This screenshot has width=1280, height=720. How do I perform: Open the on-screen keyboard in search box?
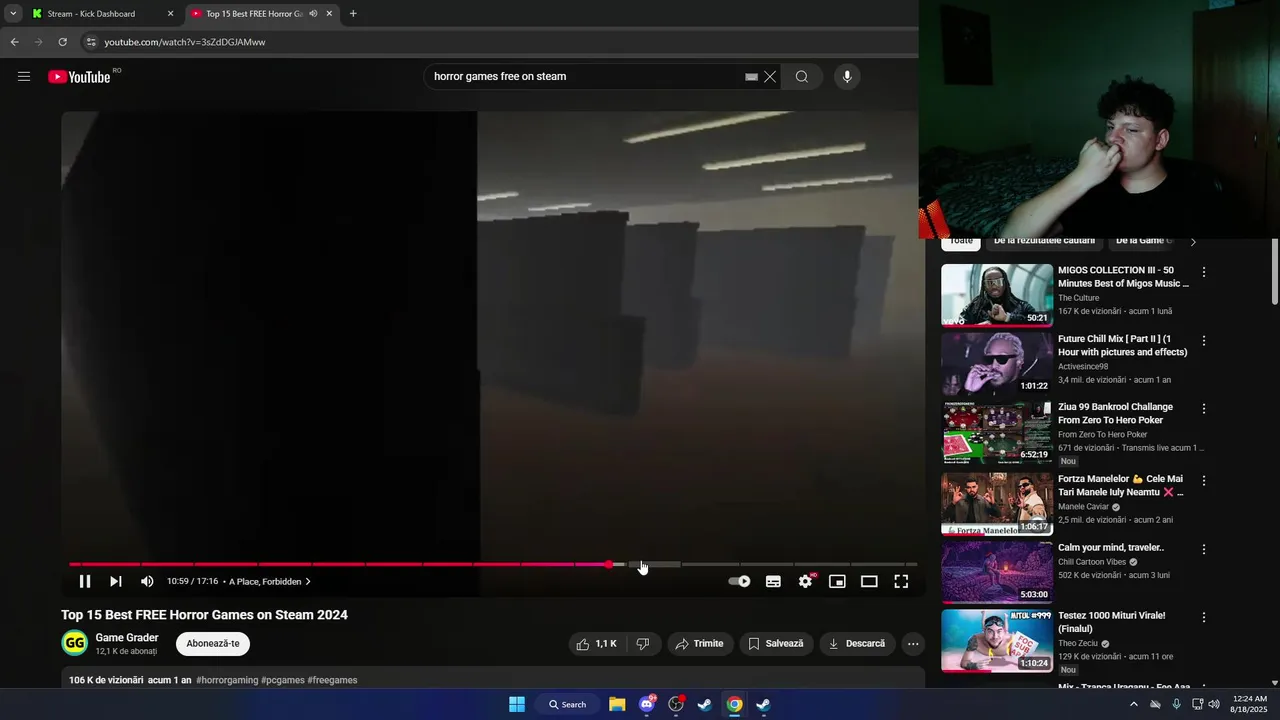(751, 77)
